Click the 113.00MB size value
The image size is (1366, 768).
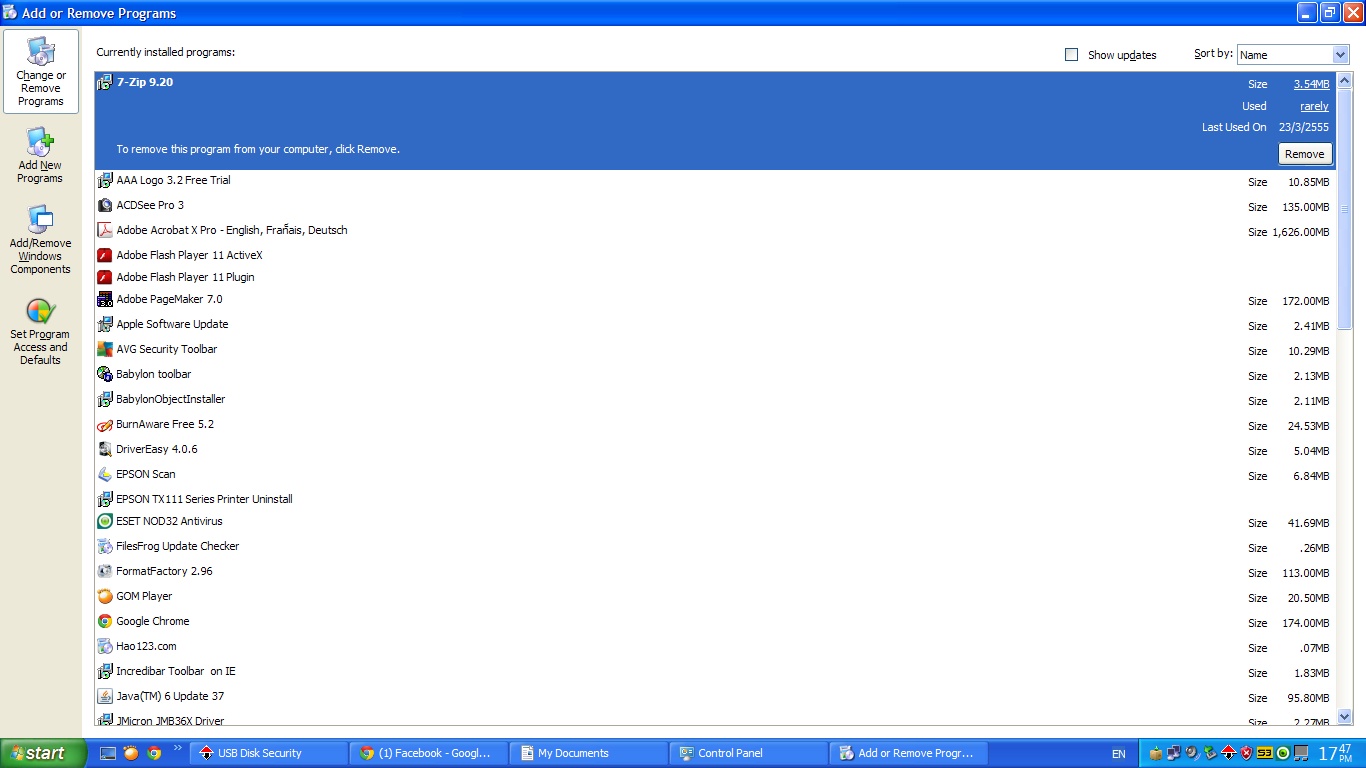[x=1306, y=574]
